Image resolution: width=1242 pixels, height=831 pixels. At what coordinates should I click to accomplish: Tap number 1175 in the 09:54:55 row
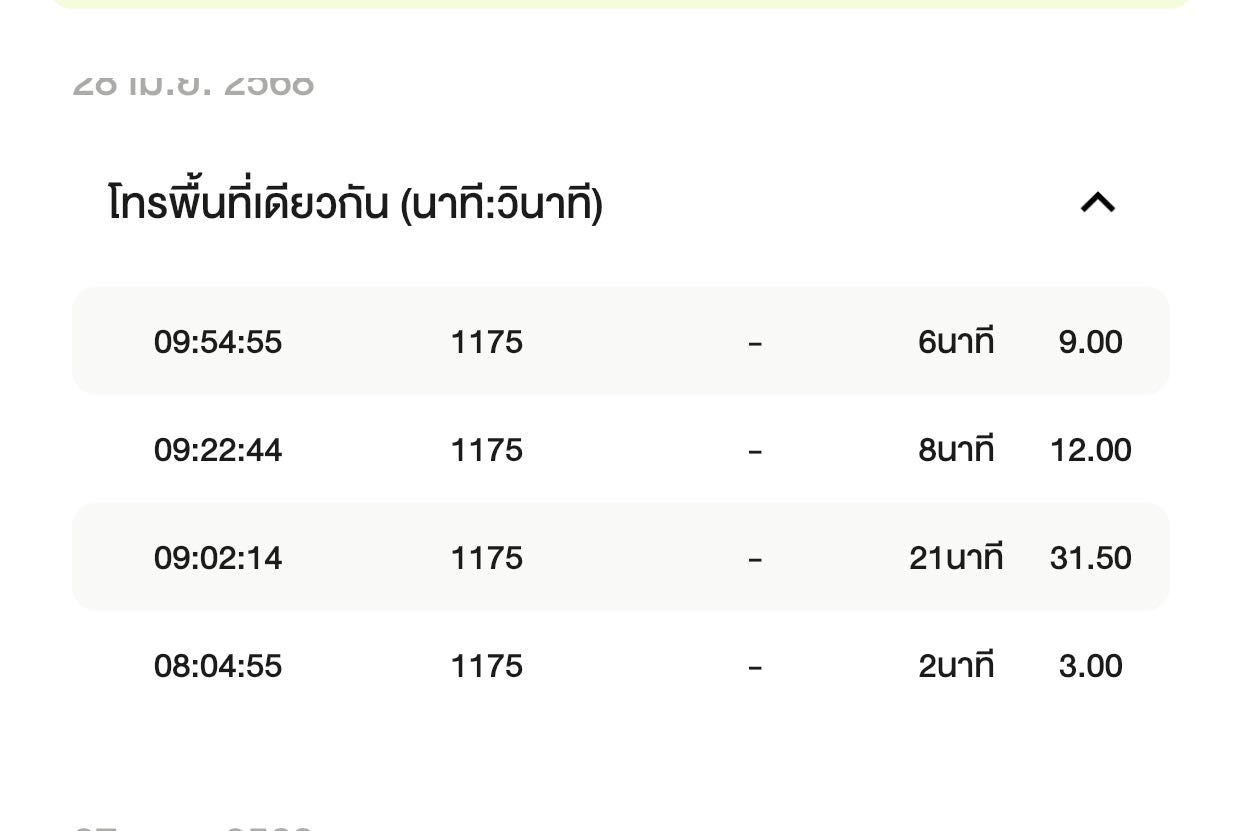(487, 342)
